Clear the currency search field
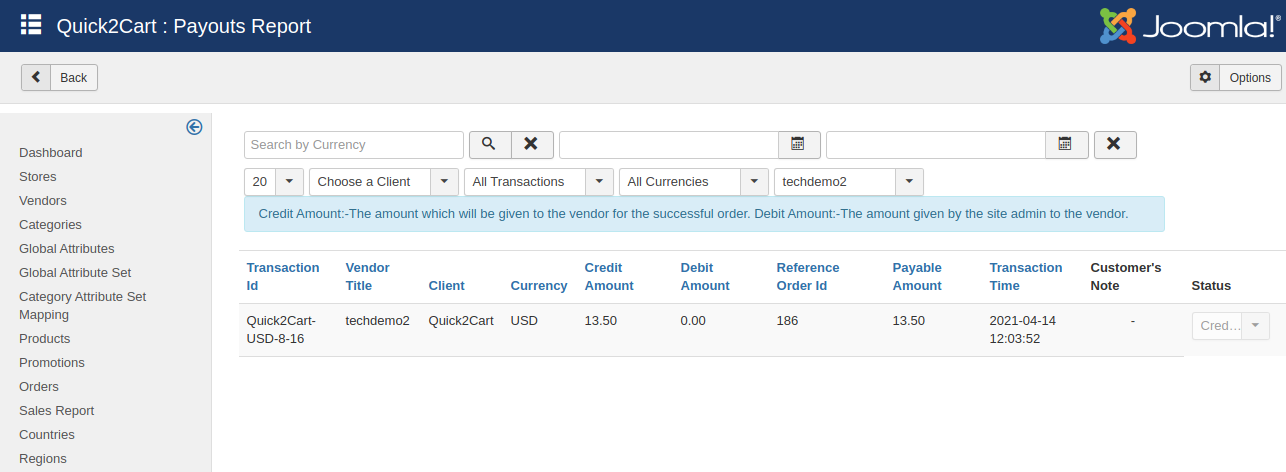Viewport: 1286px width, 472px height. click(x=532, y=145)
